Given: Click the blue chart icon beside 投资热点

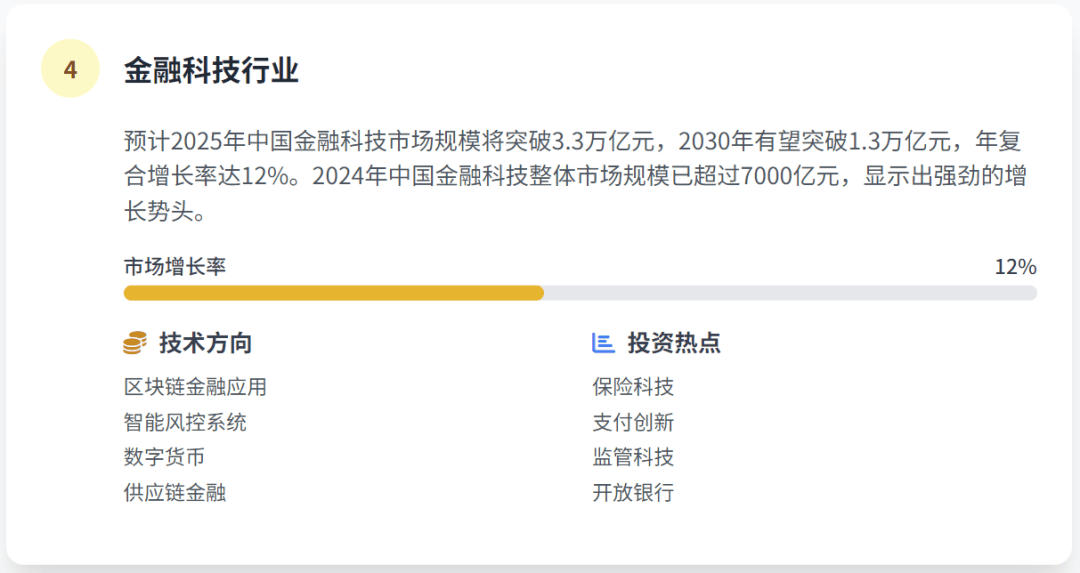Looking at the screenshot, I should tap(603, 342).
